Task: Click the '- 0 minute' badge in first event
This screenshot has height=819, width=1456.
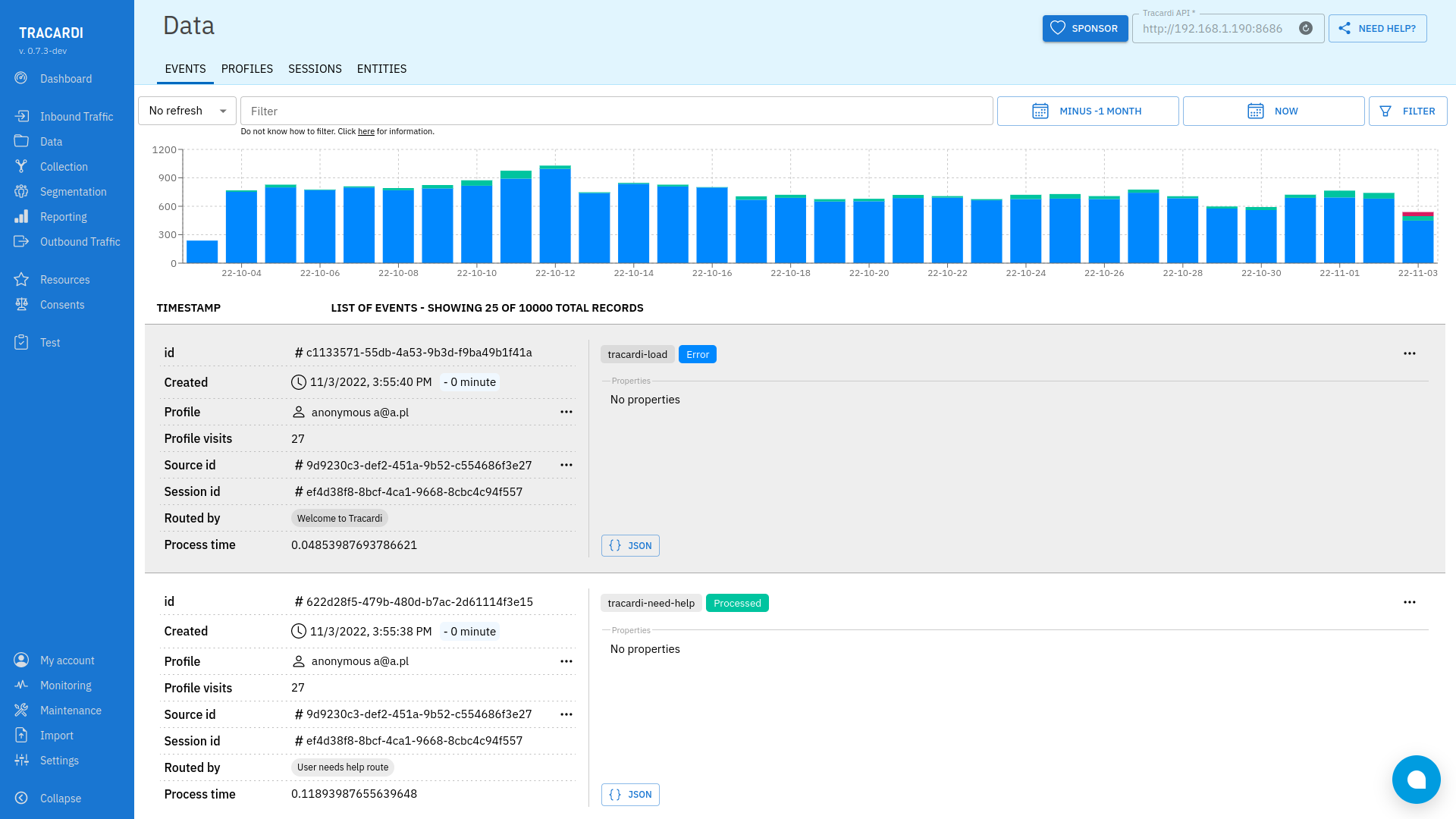Action: (469, 382)
